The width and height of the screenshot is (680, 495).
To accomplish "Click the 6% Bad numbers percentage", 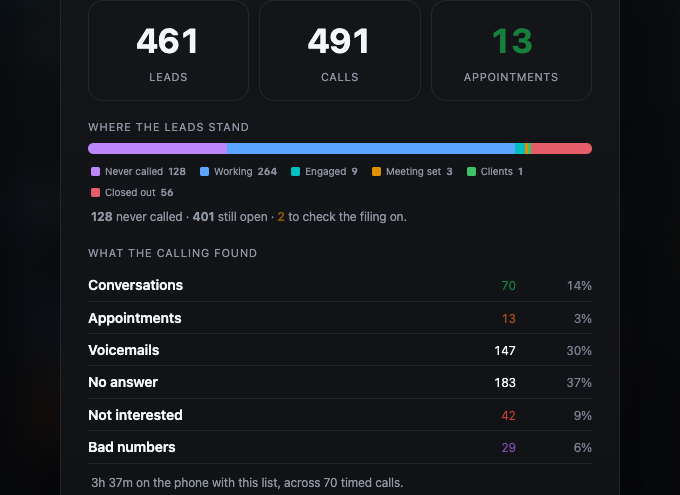I will [582, 448].
